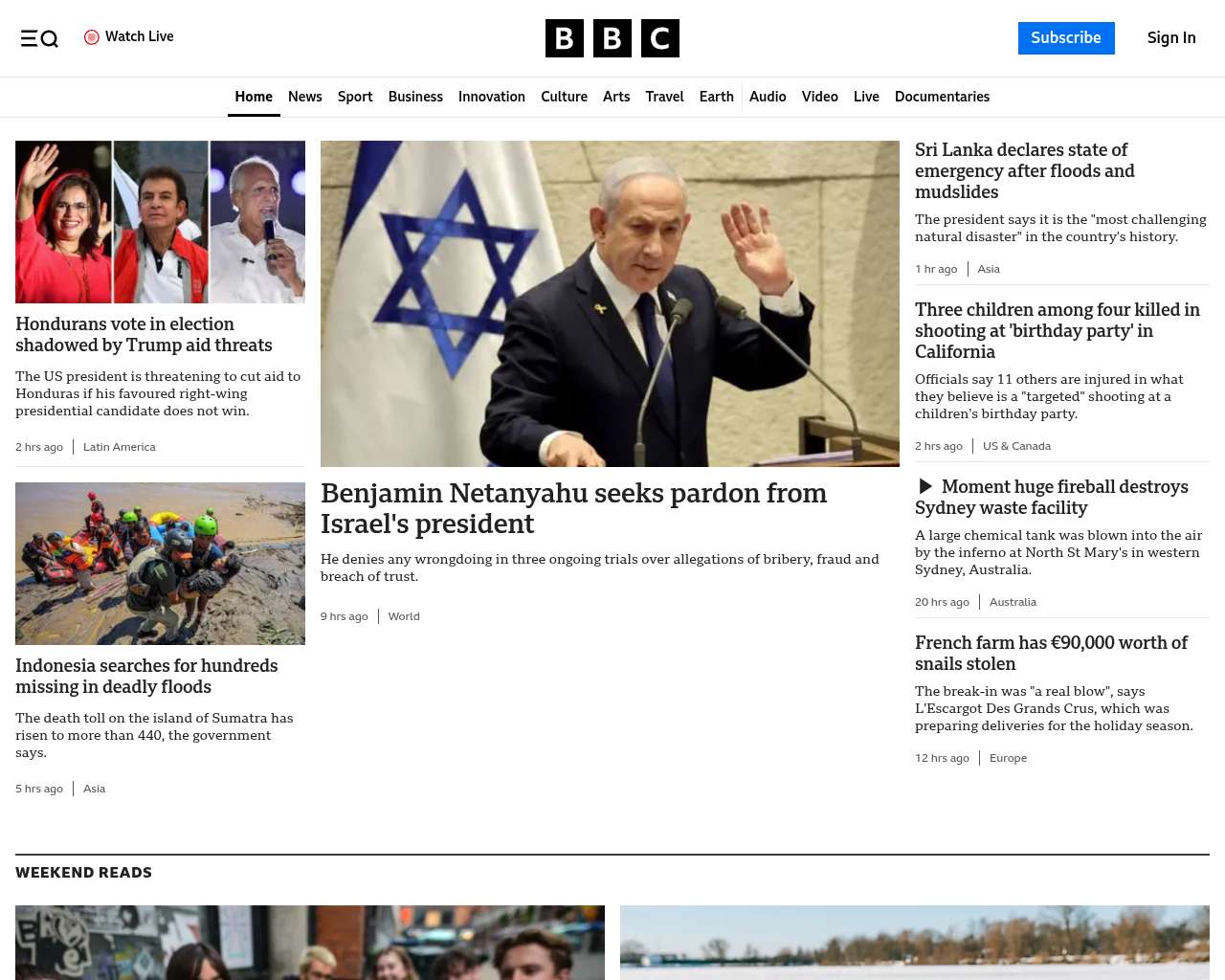The width and height of the screenshot is (1225, 980).
Task: Open the Sport section
Action: [355, 97]
